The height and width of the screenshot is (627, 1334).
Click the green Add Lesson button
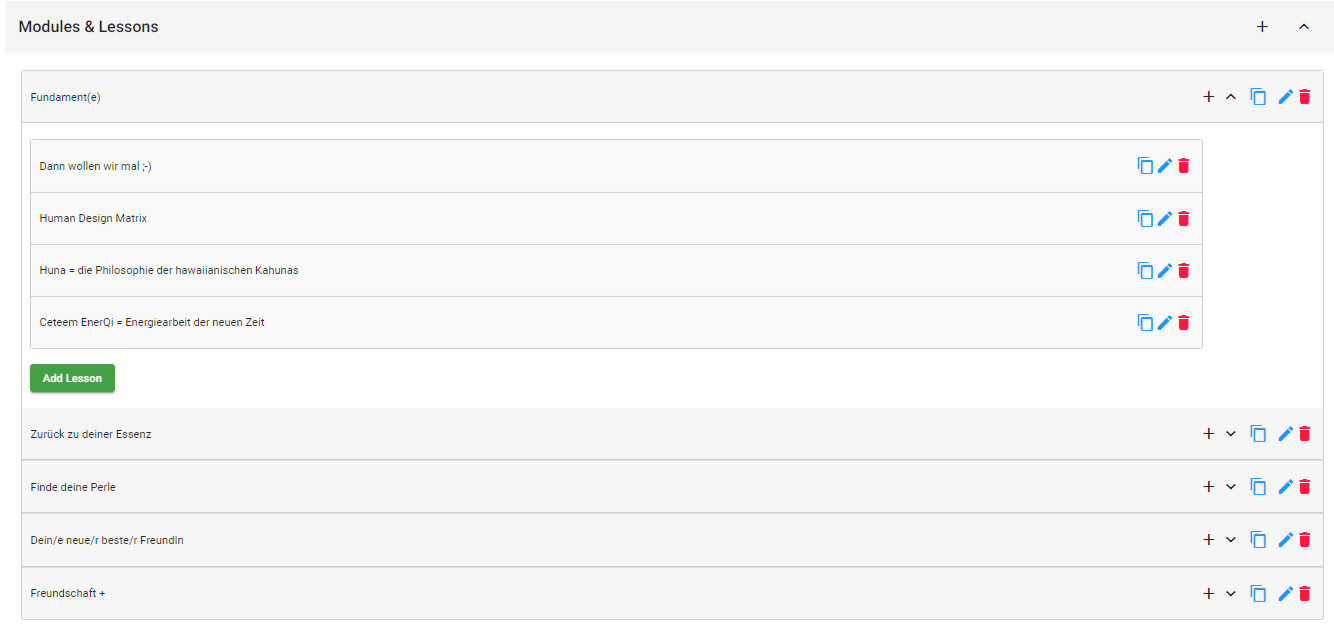click(x=72, y=378)
